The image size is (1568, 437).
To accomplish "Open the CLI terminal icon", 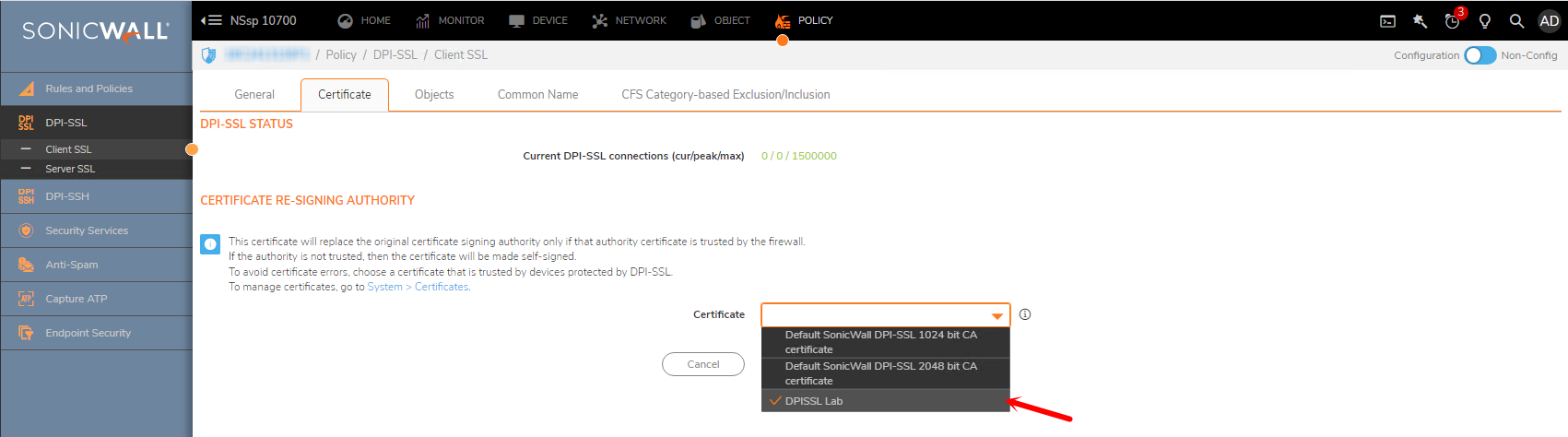I will click(x=1387, y=21).
